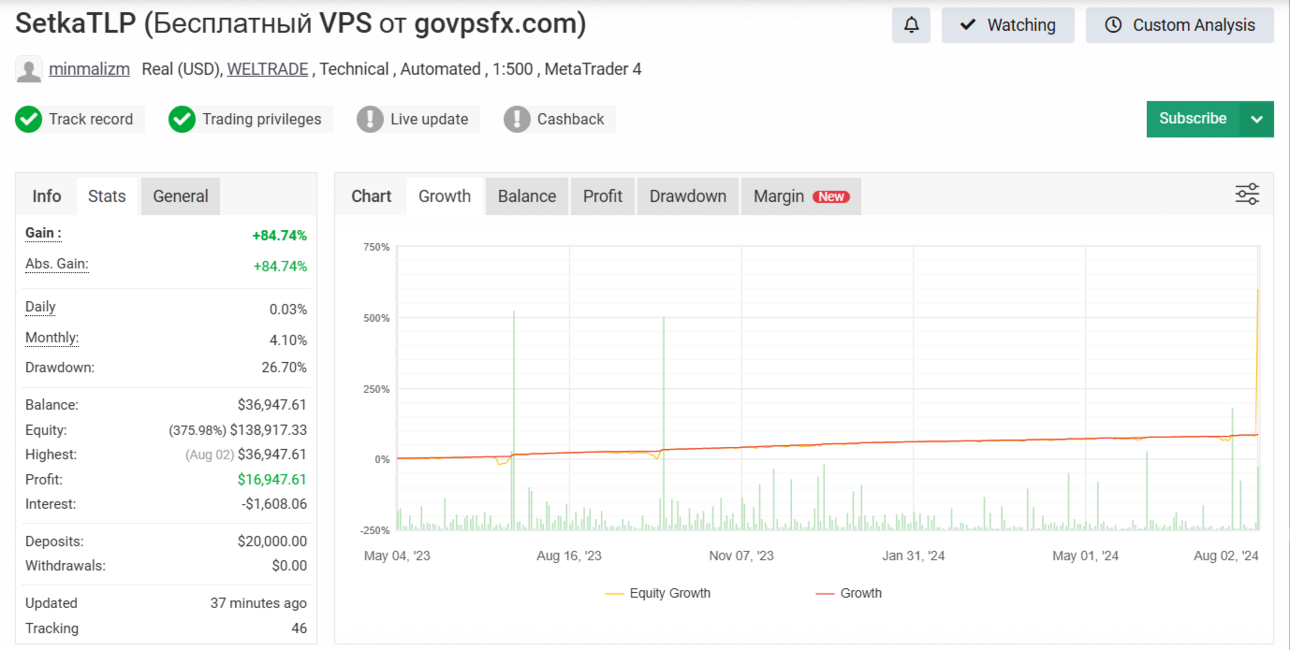Click the Gain label
Image resolution: width=1290 pixels, height=650 pixels.
[43, 233]
